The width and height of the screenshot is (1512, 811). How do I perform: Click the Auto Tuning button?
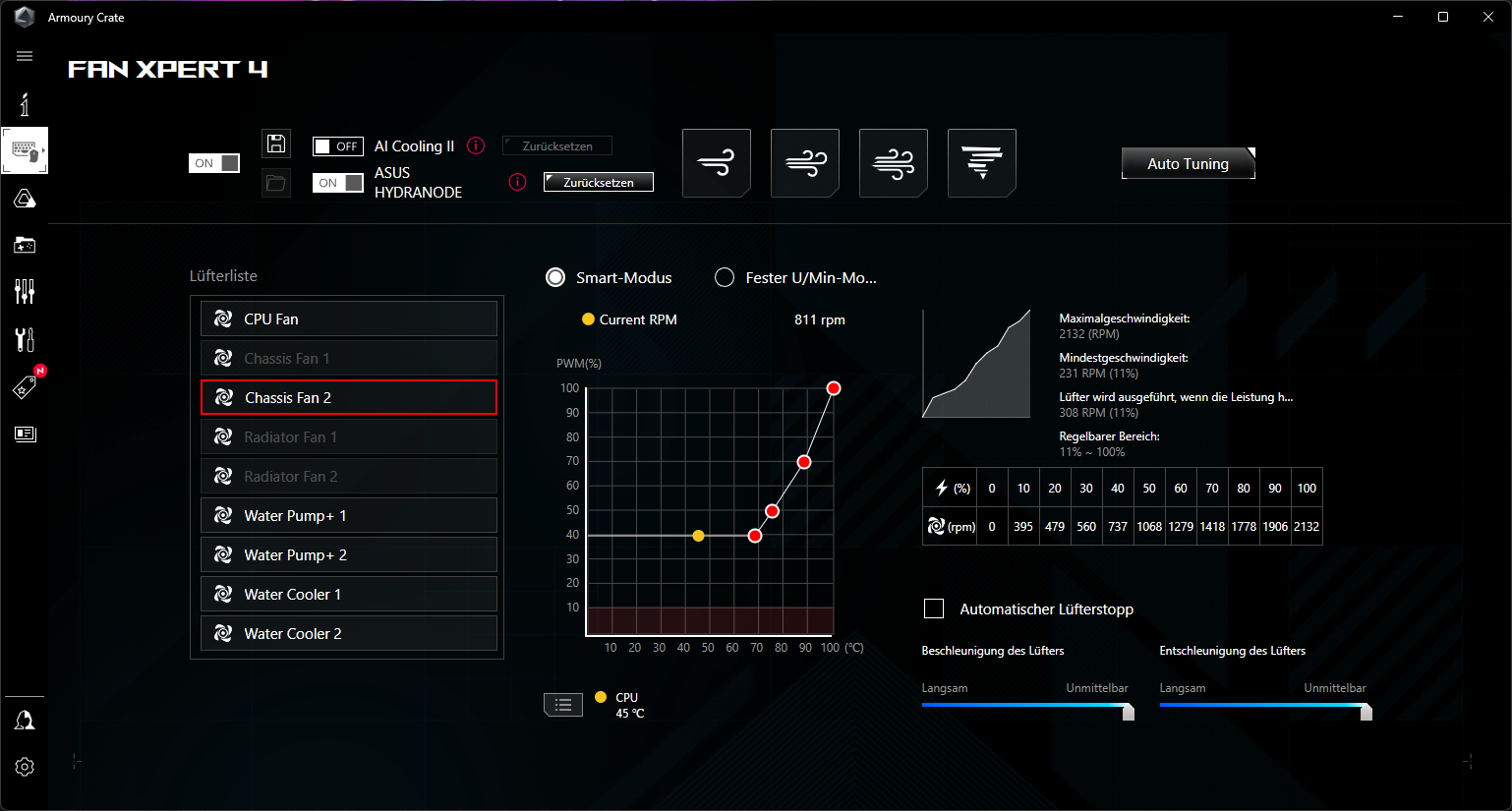[1189, 163]
